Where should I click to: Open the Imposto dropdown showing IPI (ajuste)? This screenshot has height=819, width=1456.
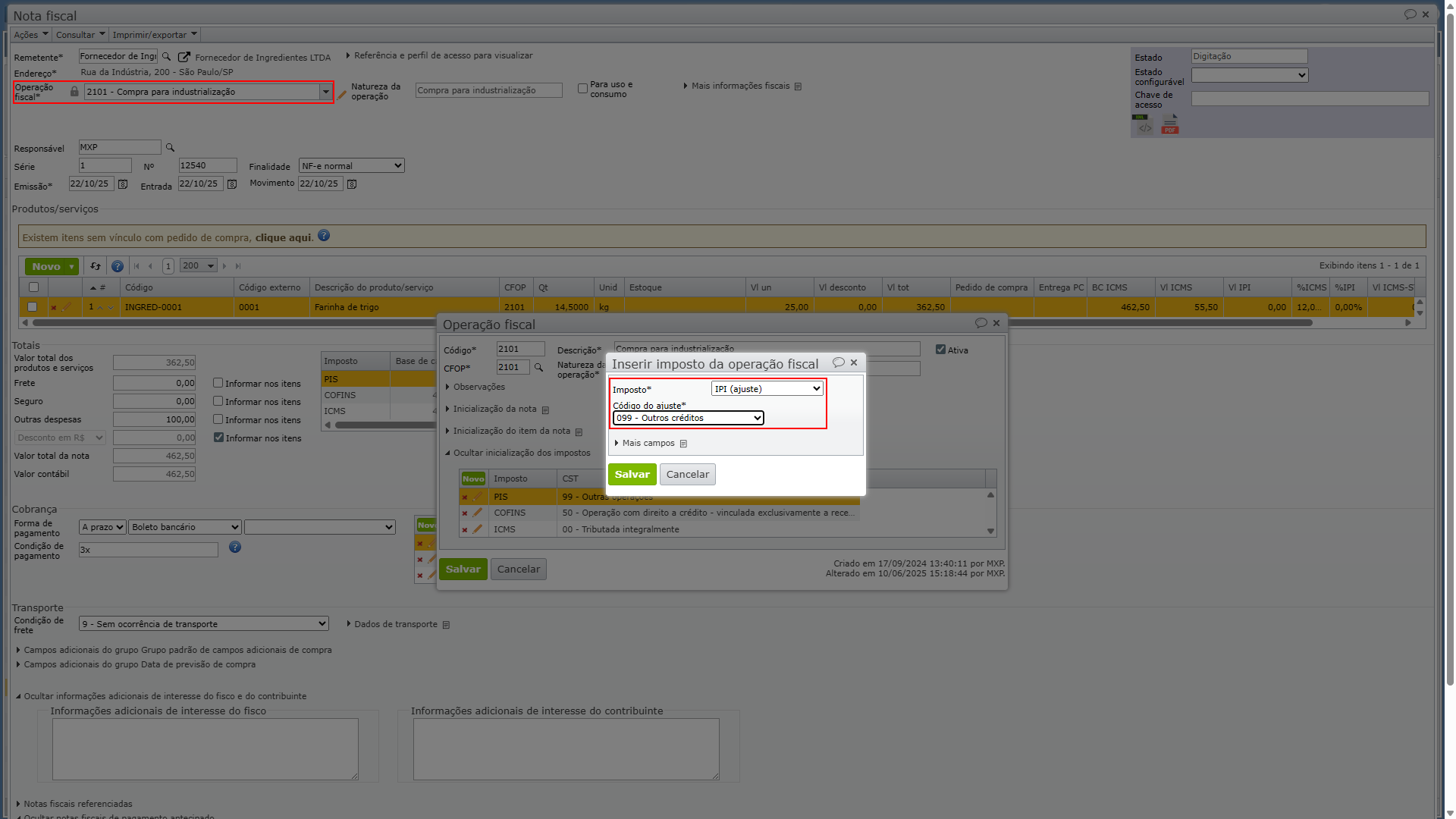767,389
